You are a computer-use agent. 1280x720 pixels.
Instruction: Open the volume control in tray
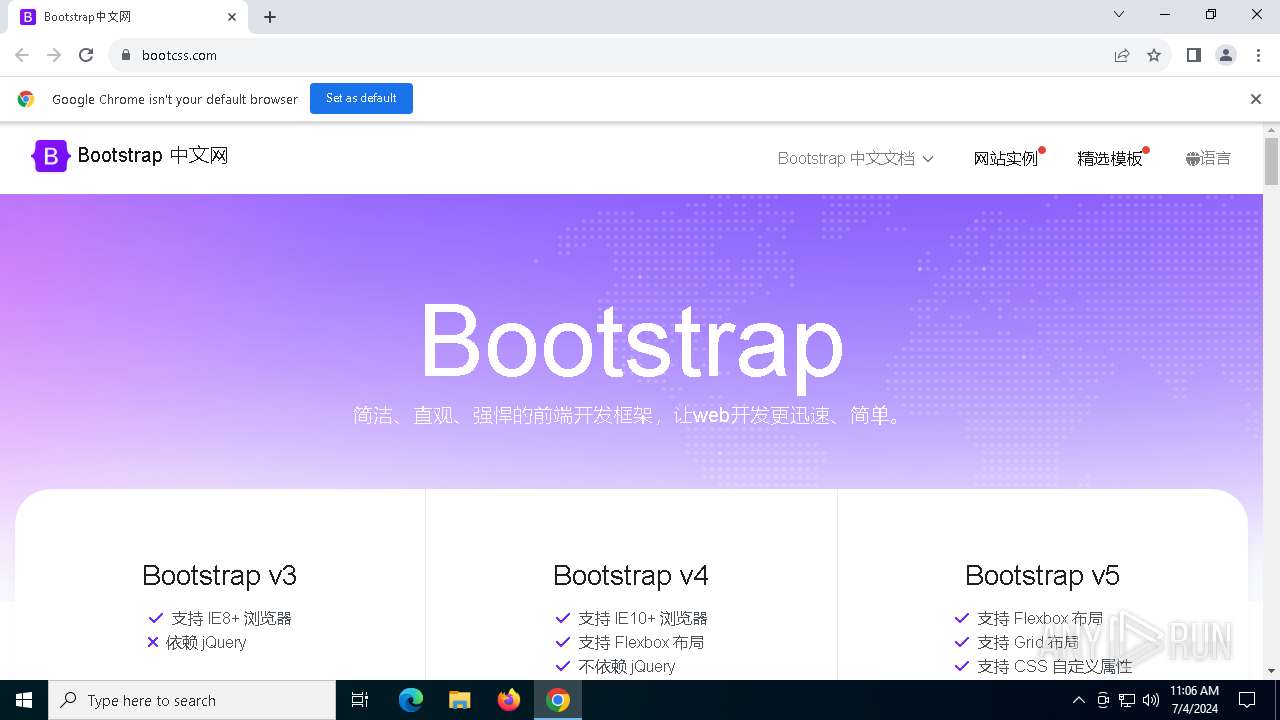(x=1150, y=700)
